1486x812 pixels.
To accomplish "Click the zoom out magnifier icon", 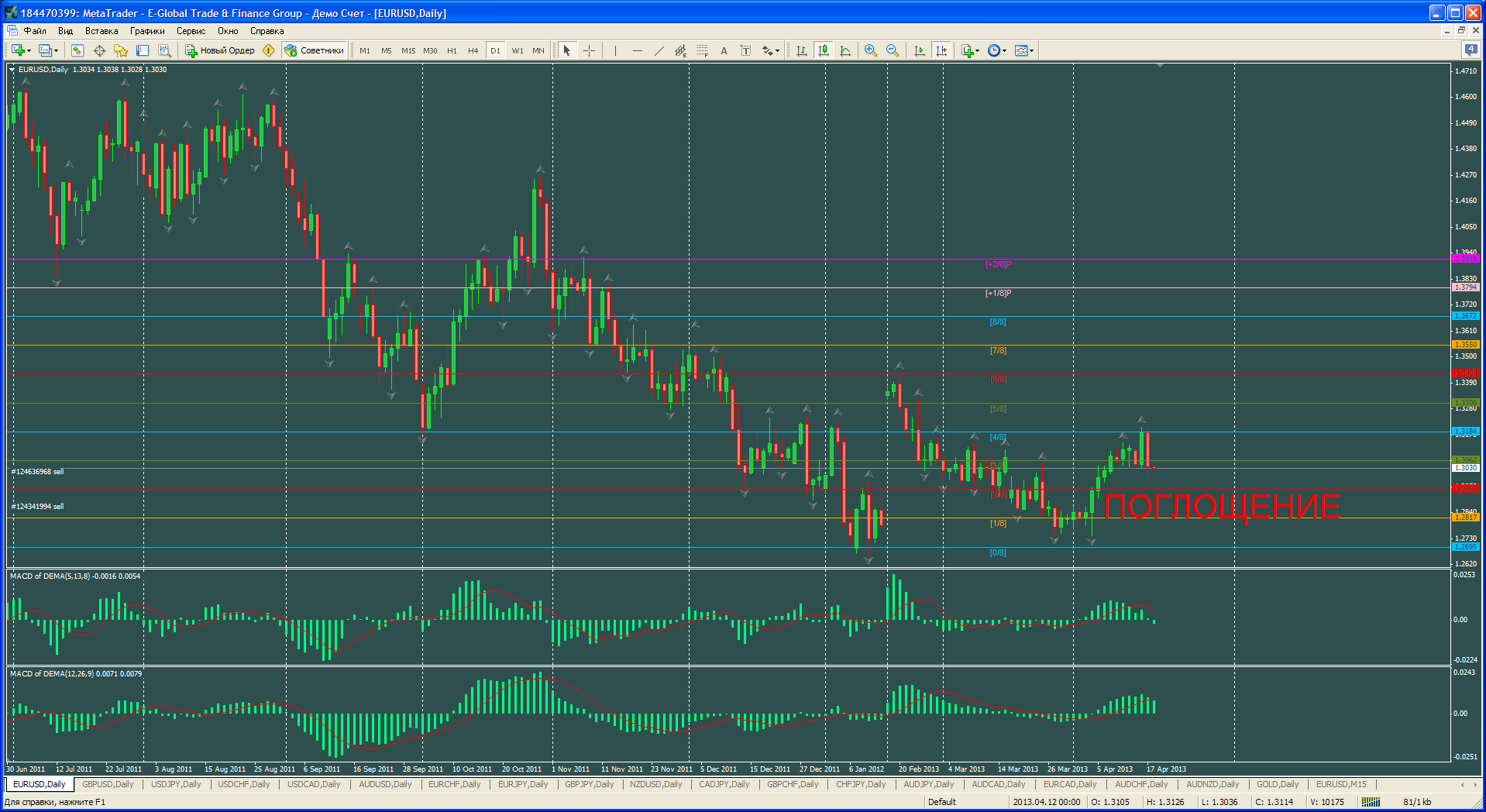I will [893, 50].
